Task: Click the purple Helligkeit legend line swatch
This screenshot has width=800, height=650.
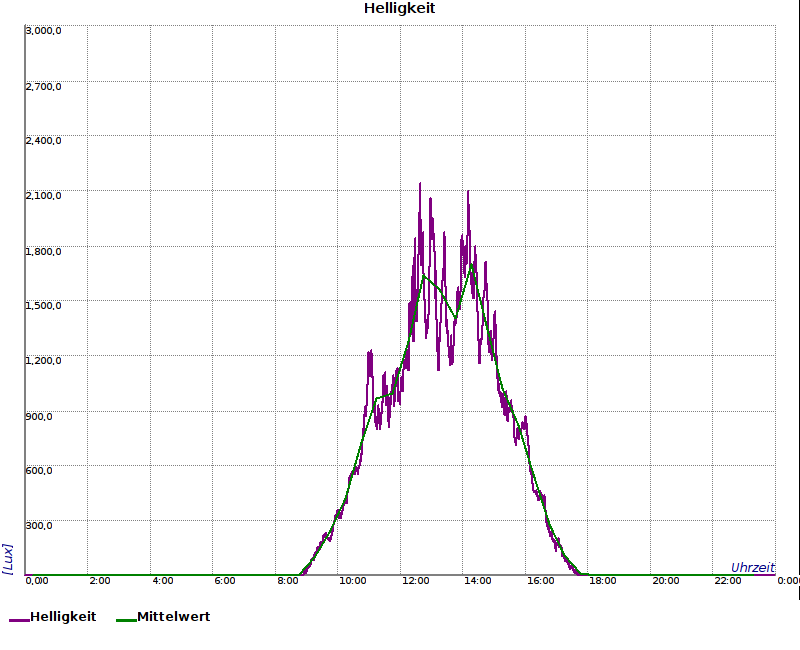Action: pyautogui.click(x=19, y=620)
